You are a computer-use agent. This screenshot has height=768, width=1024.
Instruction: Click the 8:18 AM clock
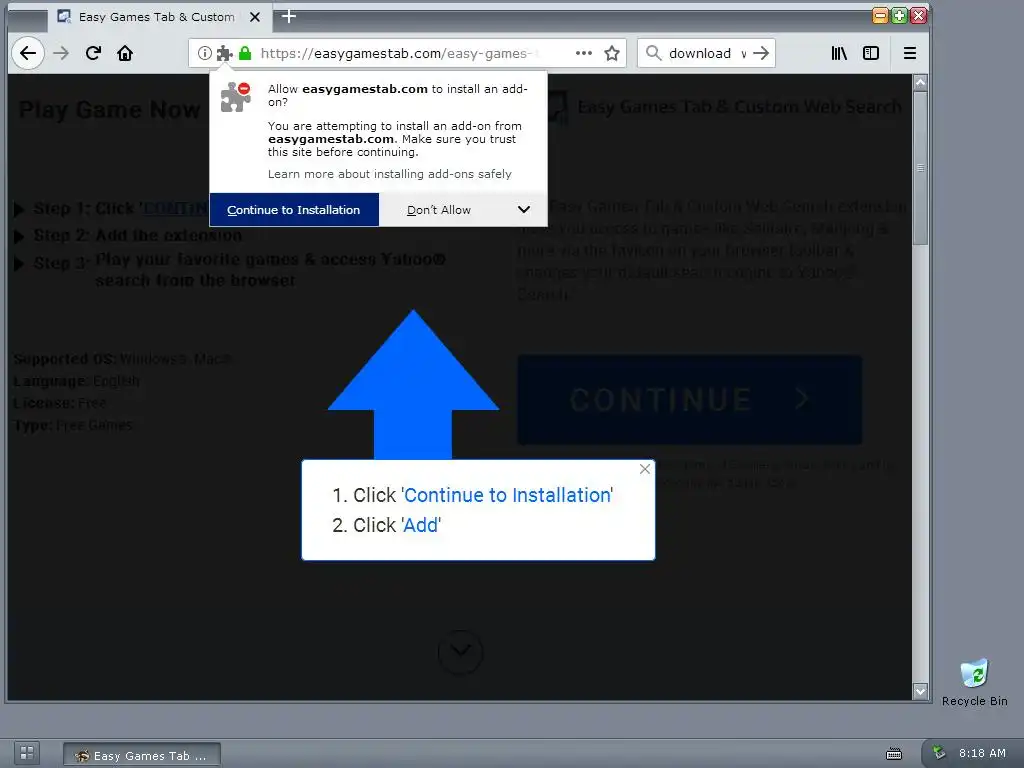pos(982,753)
